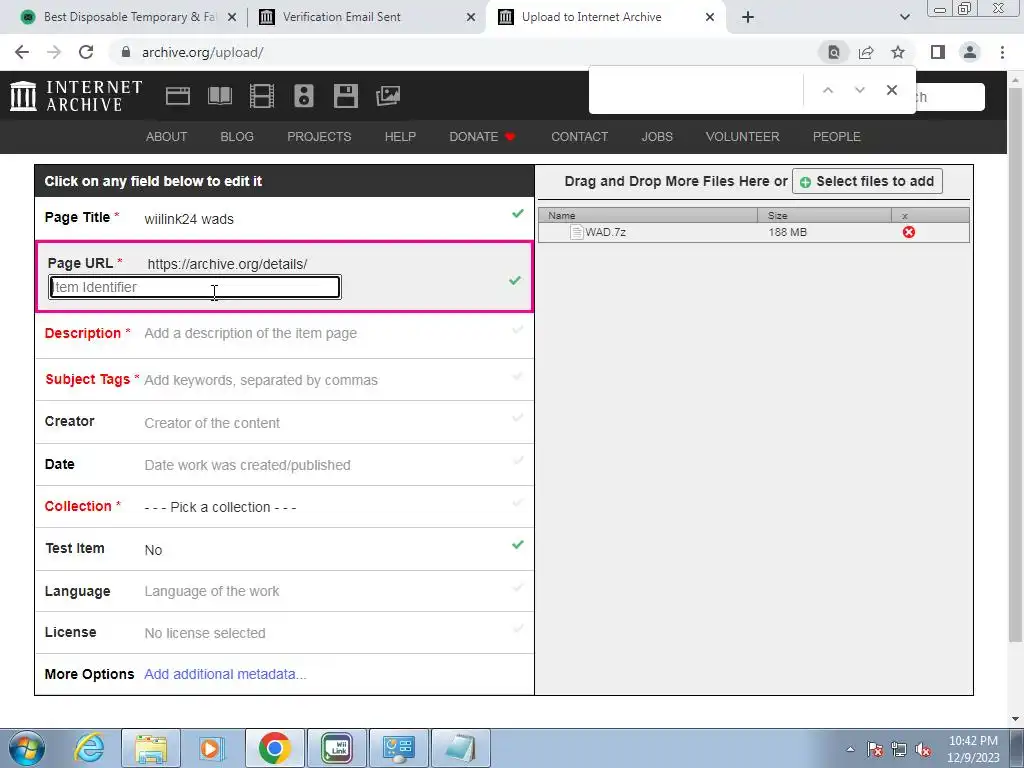Open a new browser tab

[x=748, y=17]
